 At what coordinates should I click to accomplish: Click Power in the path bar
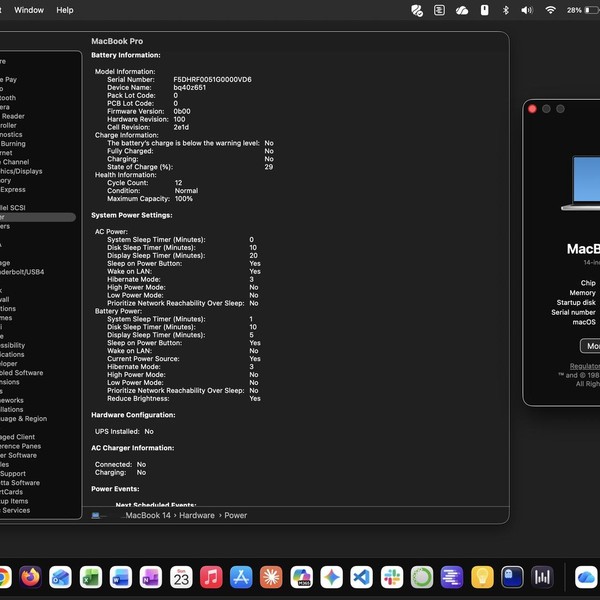click(235, 515)
